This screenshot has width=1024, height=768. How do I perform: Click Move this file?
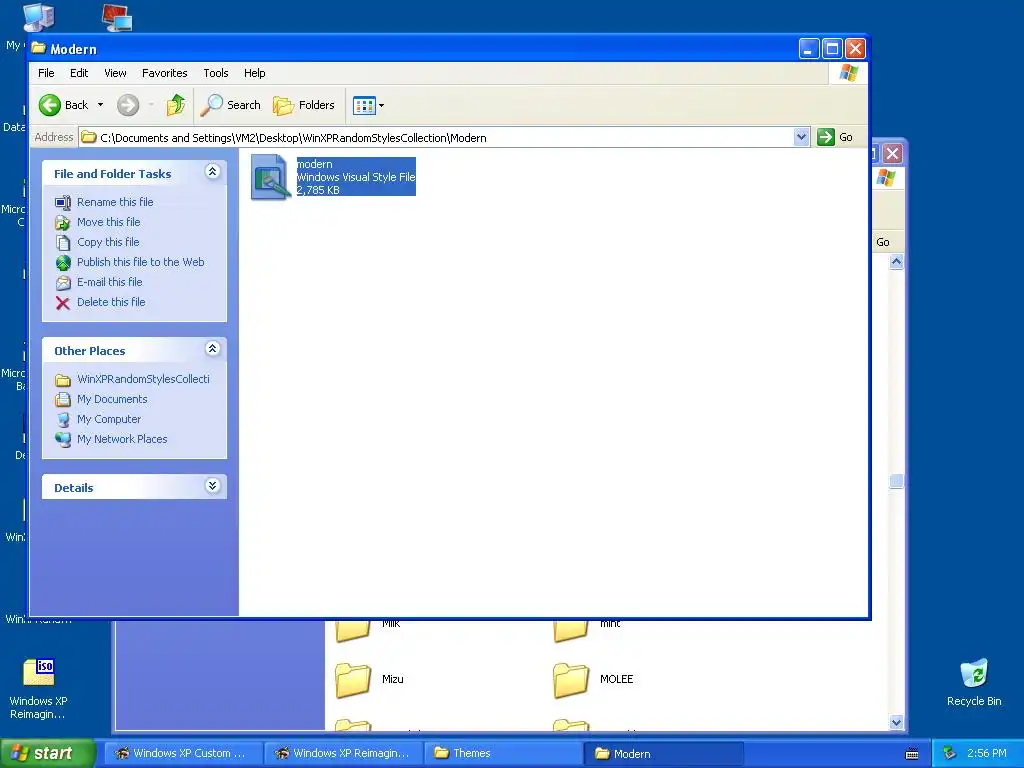(108, 222)
